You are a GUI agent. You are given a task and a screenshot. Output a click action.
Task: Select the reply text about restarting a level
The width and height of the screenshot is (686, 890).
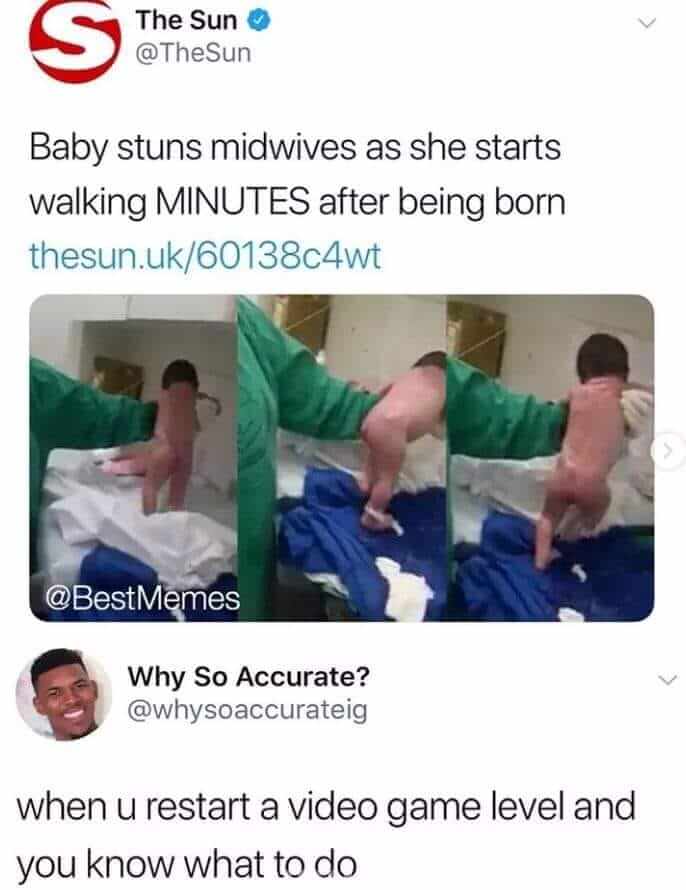click(x=326, y=834)
